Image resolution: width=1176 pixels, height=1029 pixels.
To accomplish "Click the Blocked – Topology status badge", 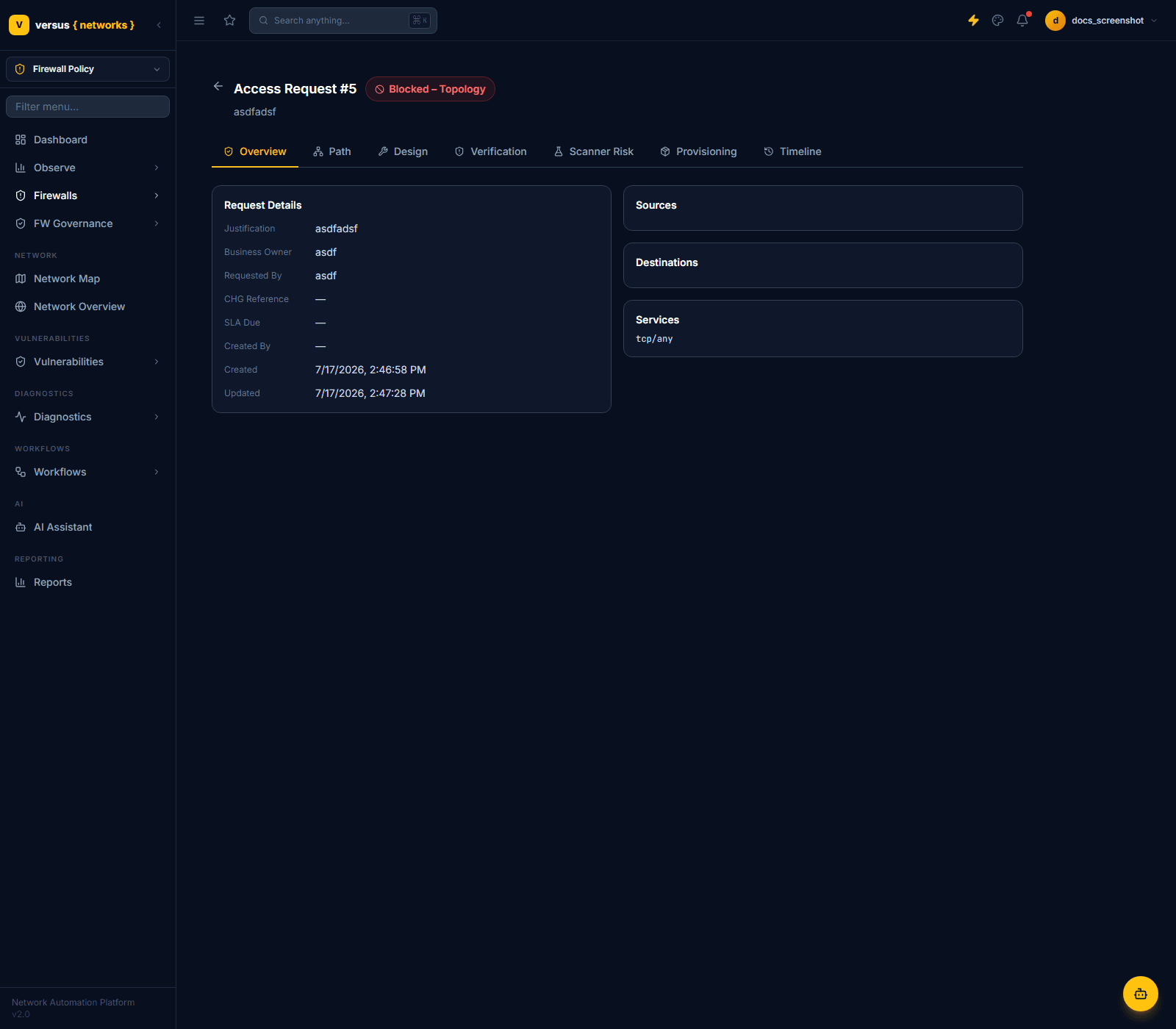I will coord(430,89).
